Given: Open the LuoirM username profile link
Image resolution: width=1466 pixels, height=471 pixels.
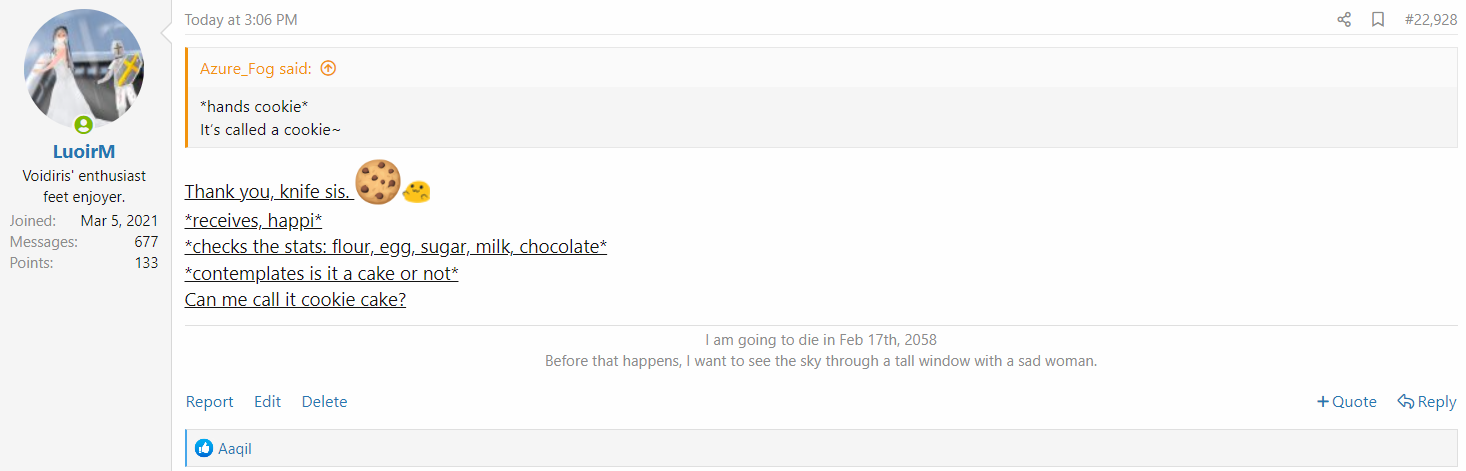Looking at the screenshot, I should click(x=84, y=152).
